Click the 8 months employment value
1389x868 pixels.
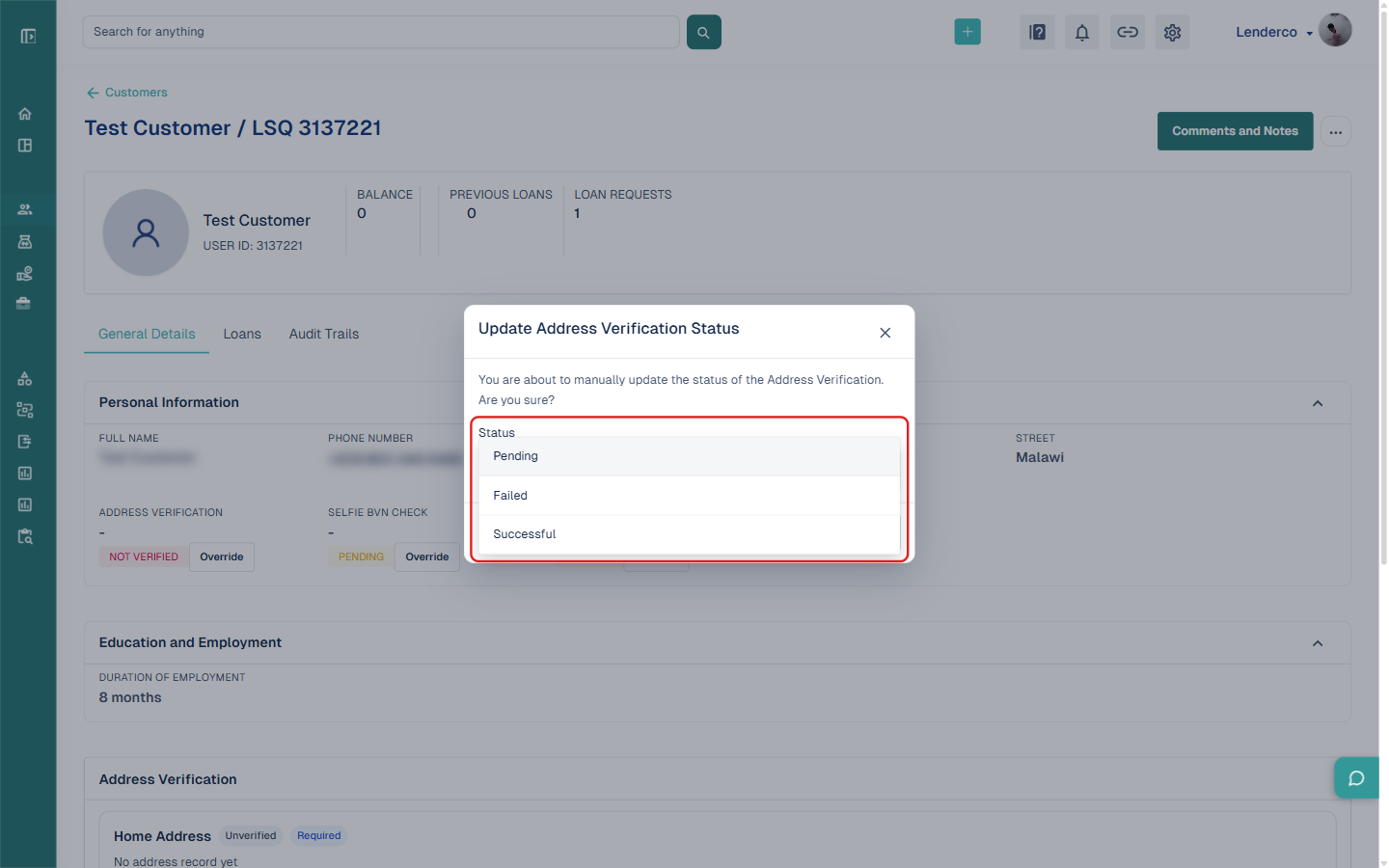click(130, 697)
